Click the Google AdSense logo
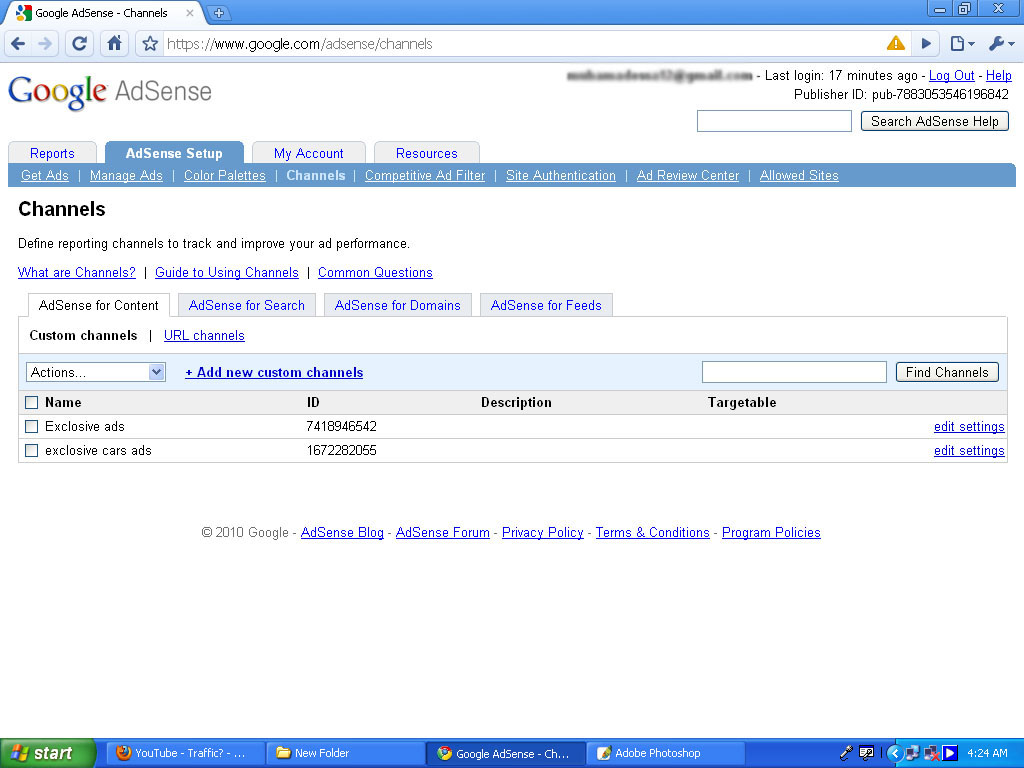The height and width of the screenshot is (768, 1024). [x=110, y=92]
